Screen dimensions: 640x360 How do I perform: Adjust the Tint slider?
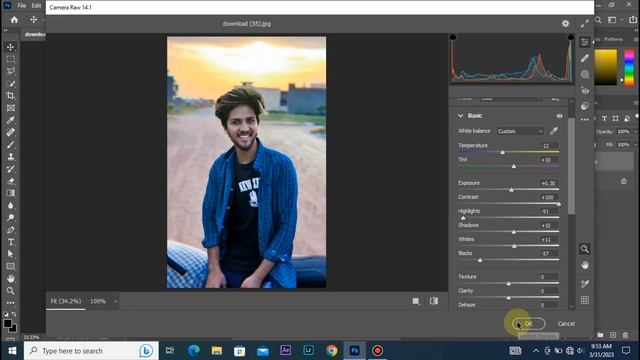point(514,166)
